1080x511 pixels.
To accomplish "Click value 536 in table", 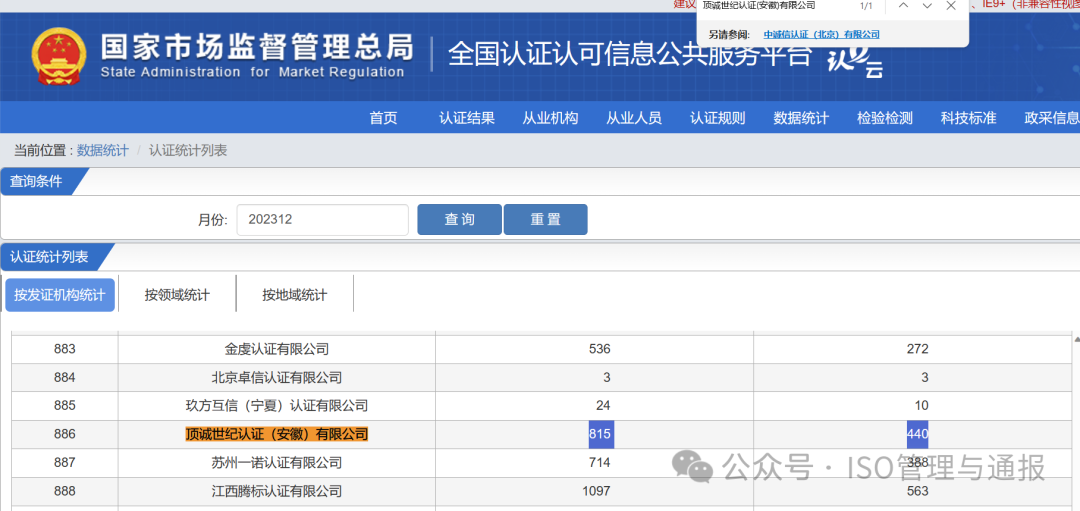I will (600, 349).
